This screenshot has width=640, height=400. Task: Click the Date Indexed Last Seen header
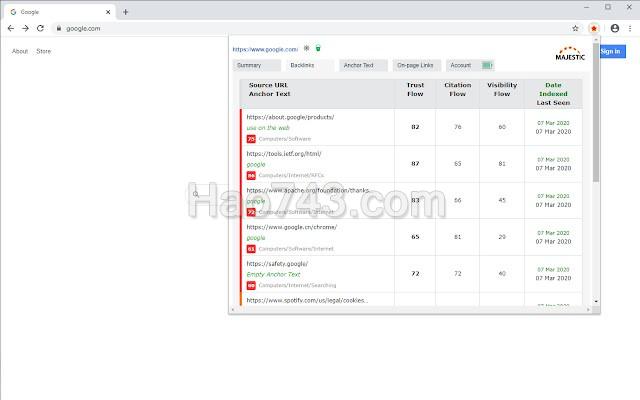(553, 94)
